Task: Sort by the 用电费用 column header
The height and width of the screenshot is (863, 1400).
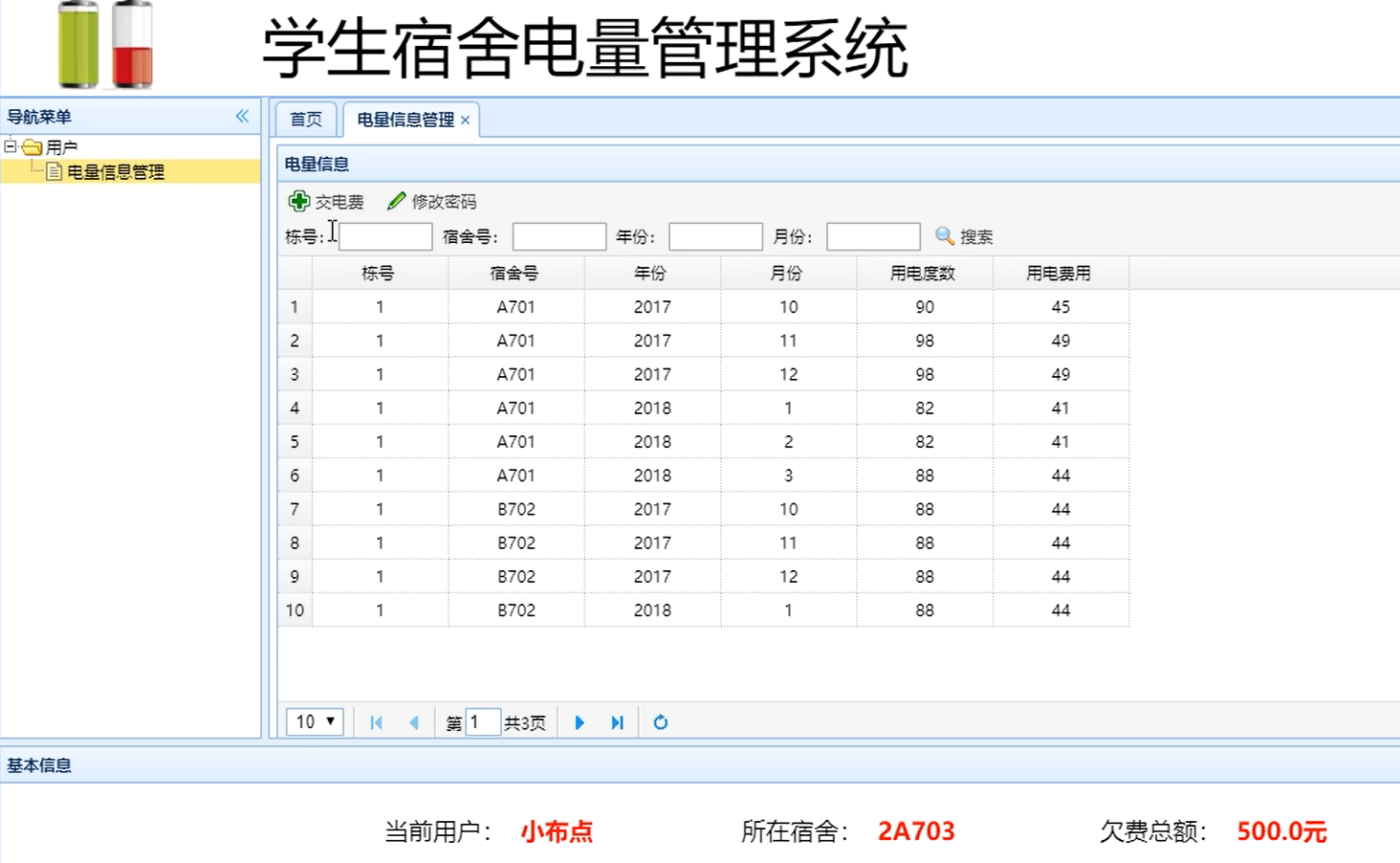Action: (x=1061, y=273)
